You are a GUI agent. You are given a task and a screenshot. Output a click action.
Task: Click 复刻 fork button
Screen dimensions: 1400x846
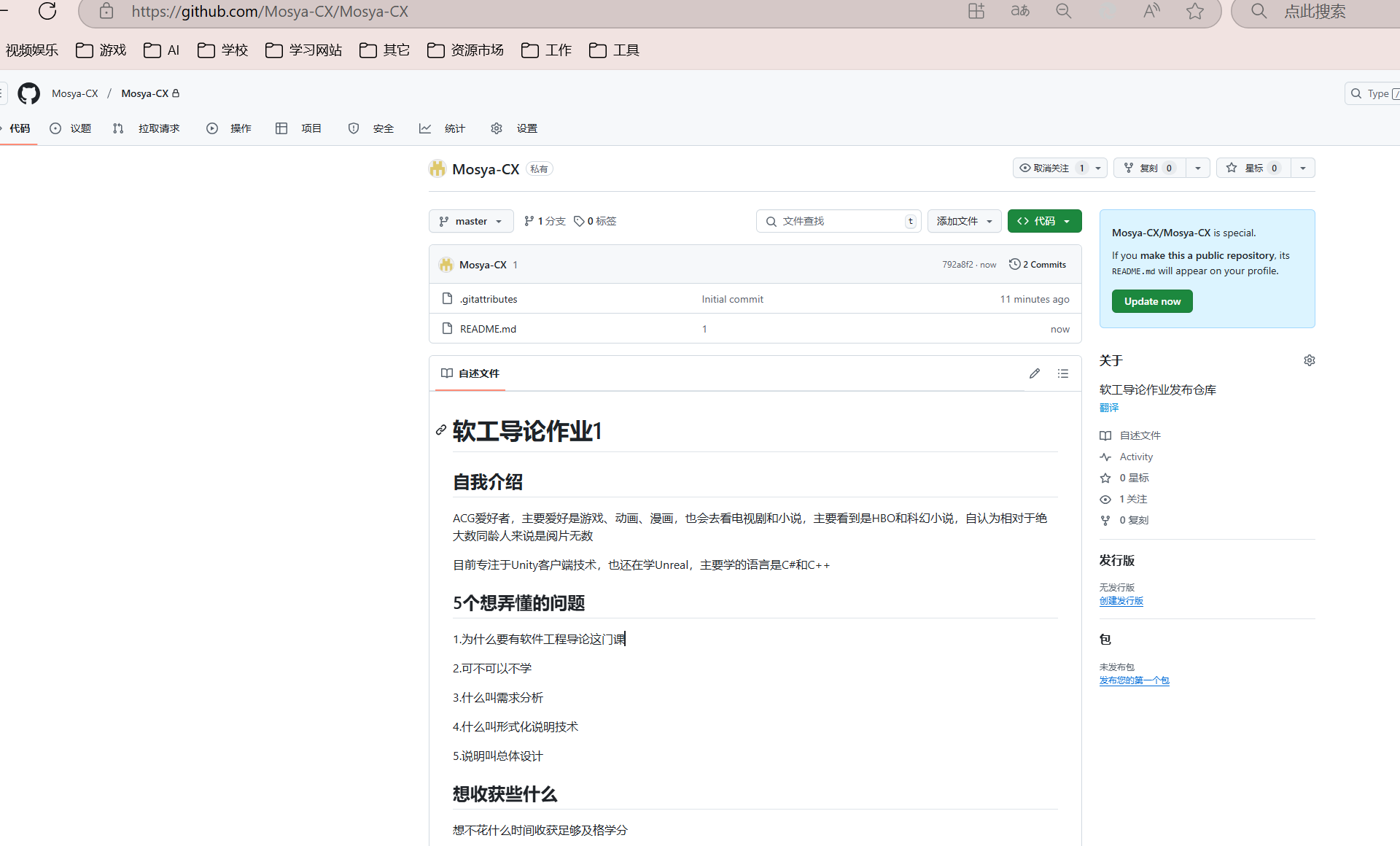(1149, 168)
